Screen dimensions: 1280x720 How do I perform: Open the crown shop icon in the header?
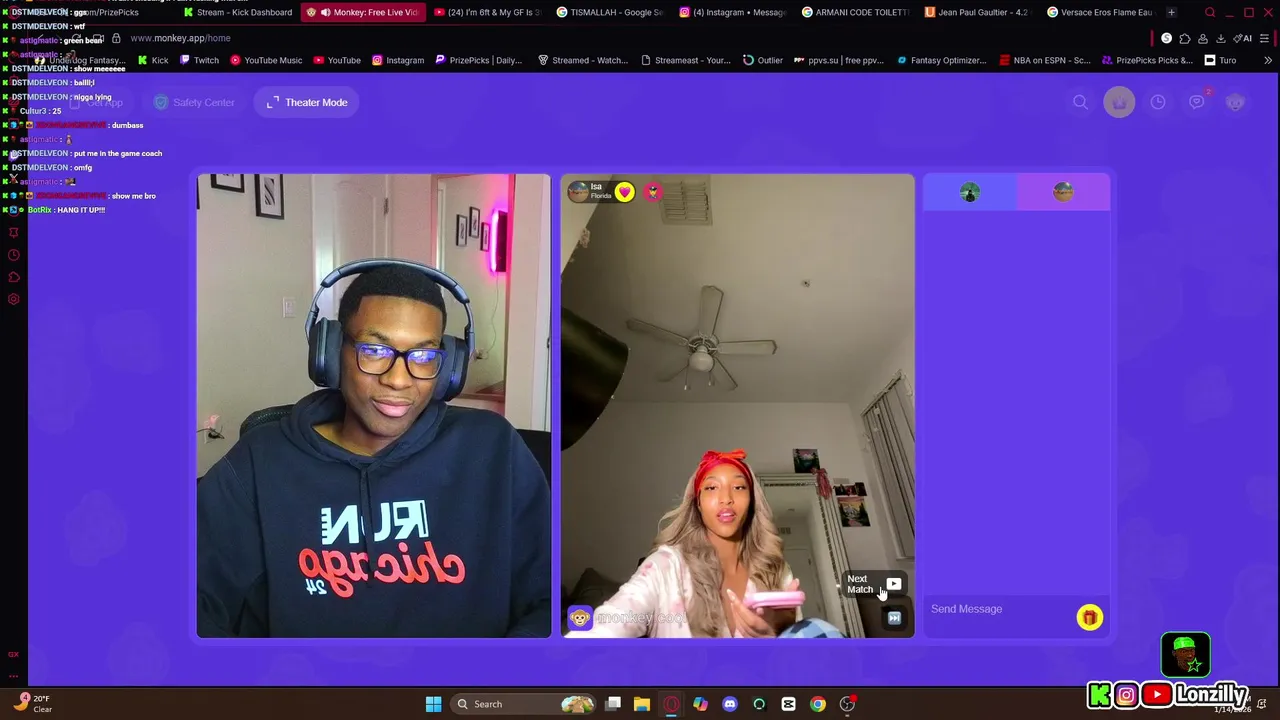click(1119, 102)
